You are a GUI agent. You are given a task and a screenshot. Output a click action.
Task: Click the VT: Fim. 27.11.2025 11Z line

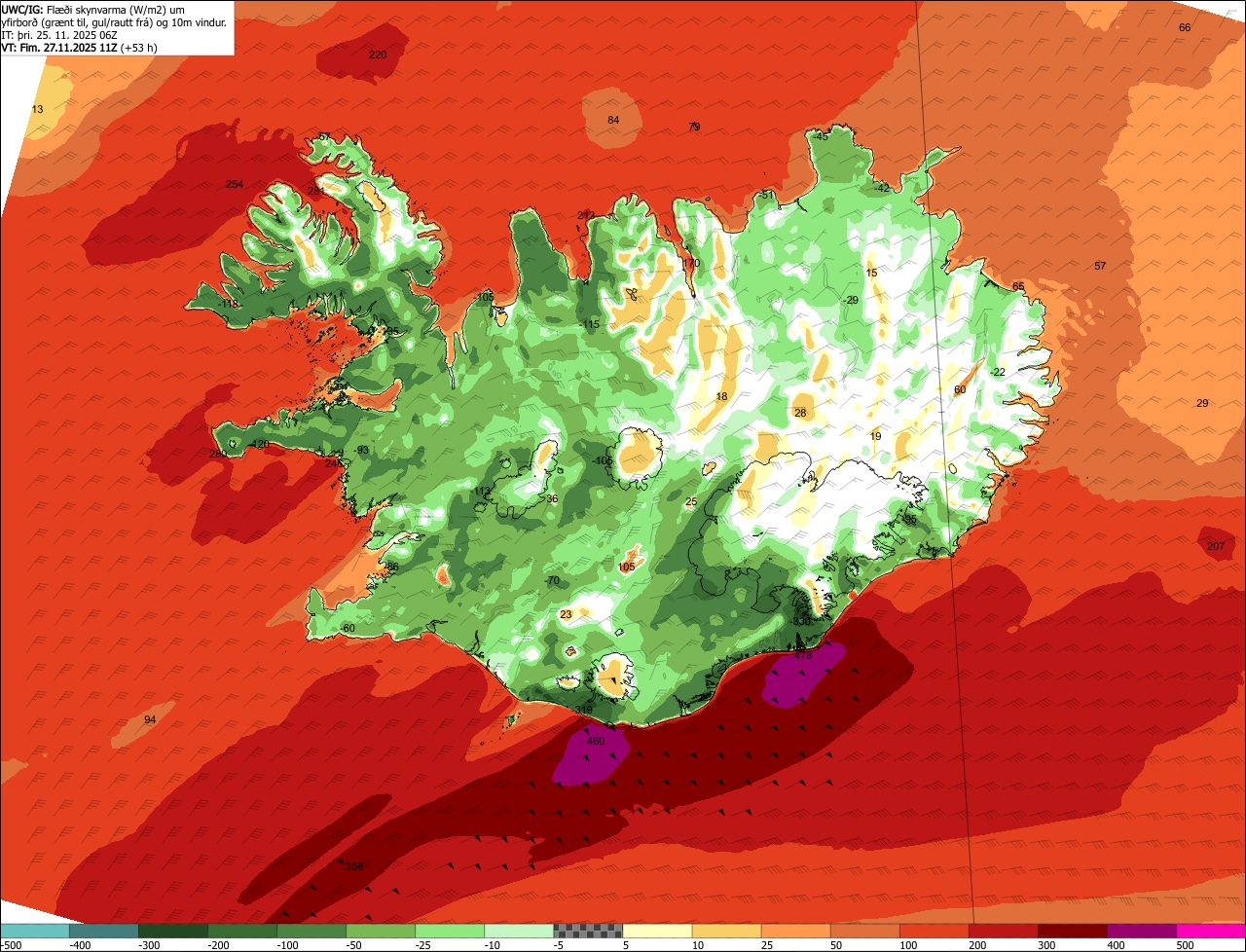80,47
